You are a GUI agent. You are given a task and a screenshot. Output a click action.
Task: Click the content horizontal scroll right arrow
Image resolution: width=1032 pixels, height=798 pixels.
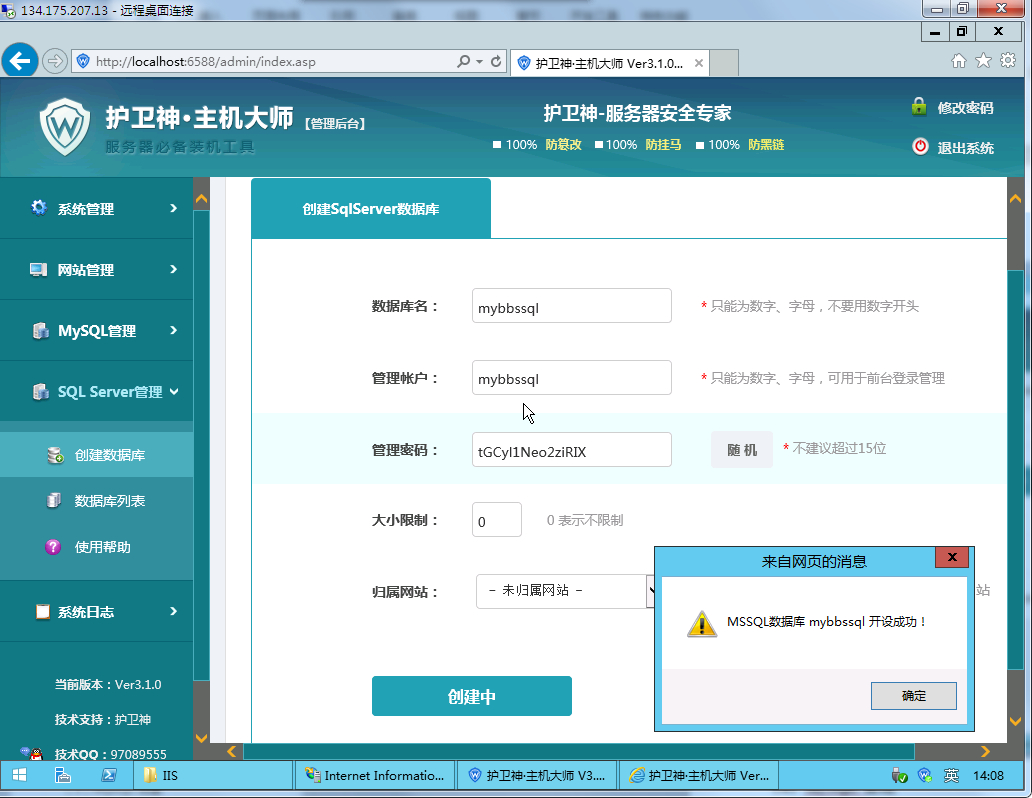tap(985, 751)
